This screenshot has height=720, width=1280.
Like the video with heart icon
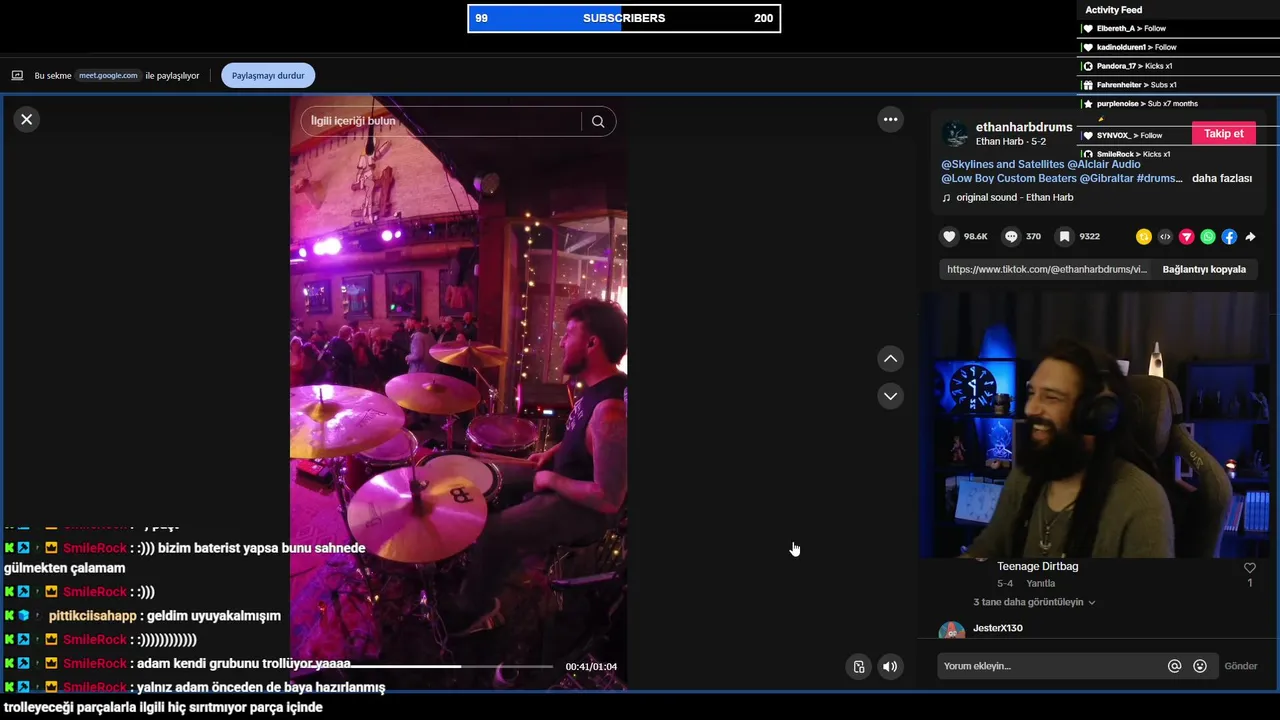(949, 236)
